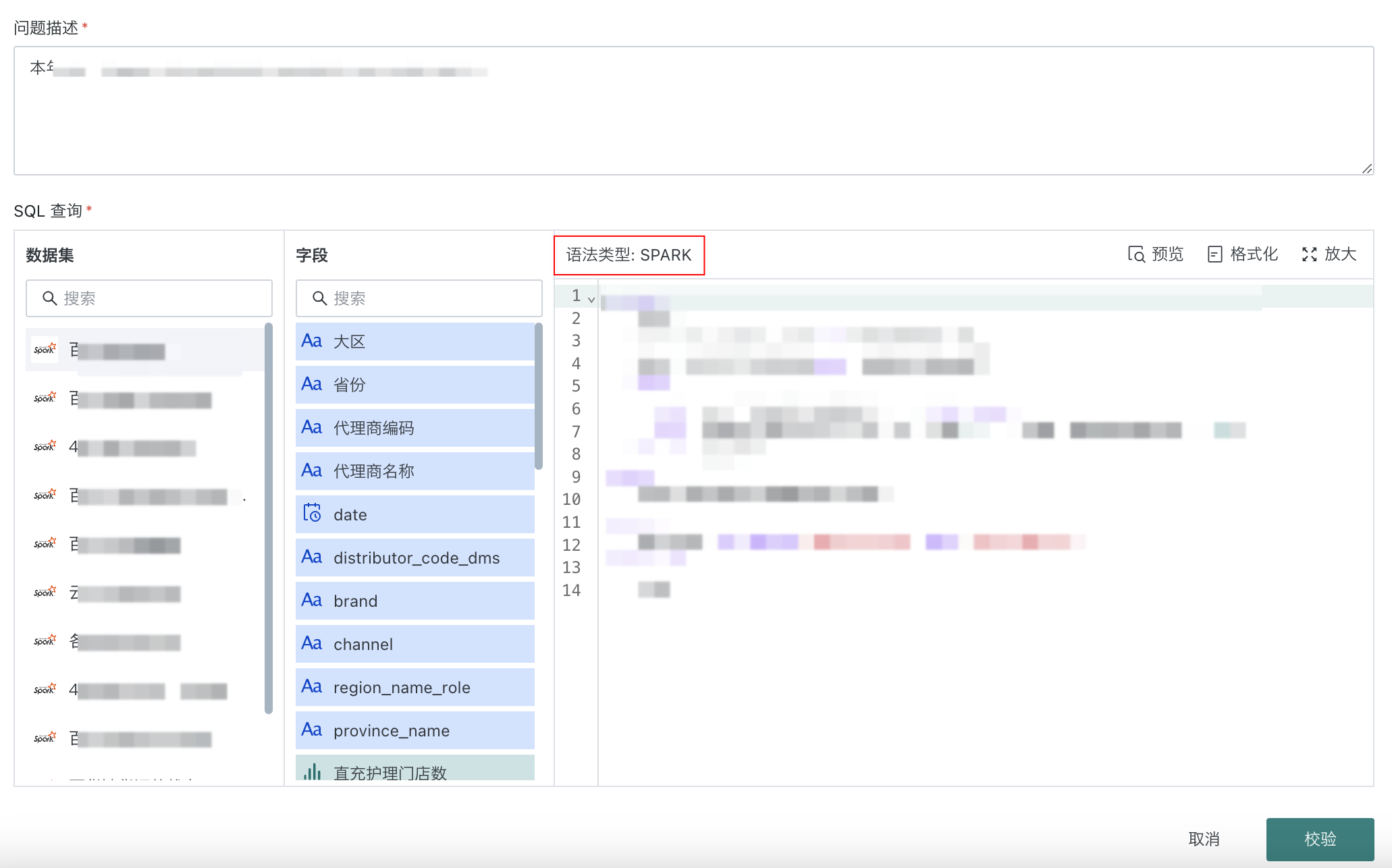The height and width of the screenshot is (868, 1392).
Task: Select the province_name field
Action: [x=414, y=730]
